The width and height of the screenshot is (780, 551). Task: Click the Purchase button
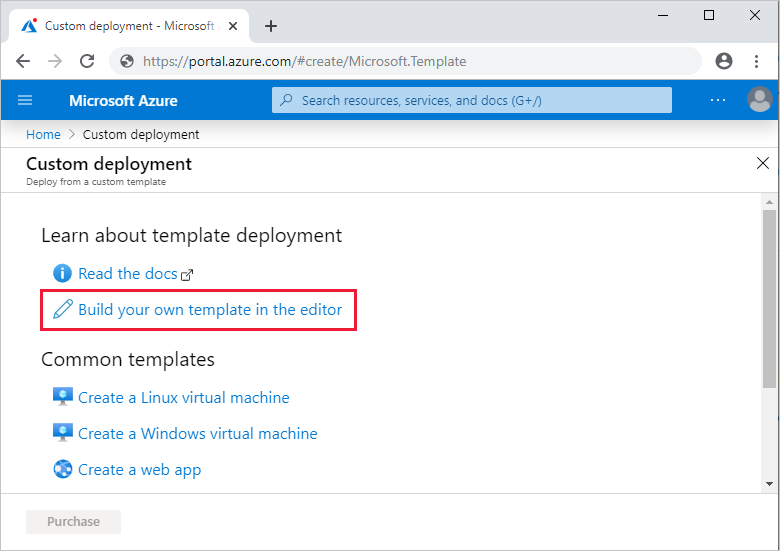tap(73, 522)
